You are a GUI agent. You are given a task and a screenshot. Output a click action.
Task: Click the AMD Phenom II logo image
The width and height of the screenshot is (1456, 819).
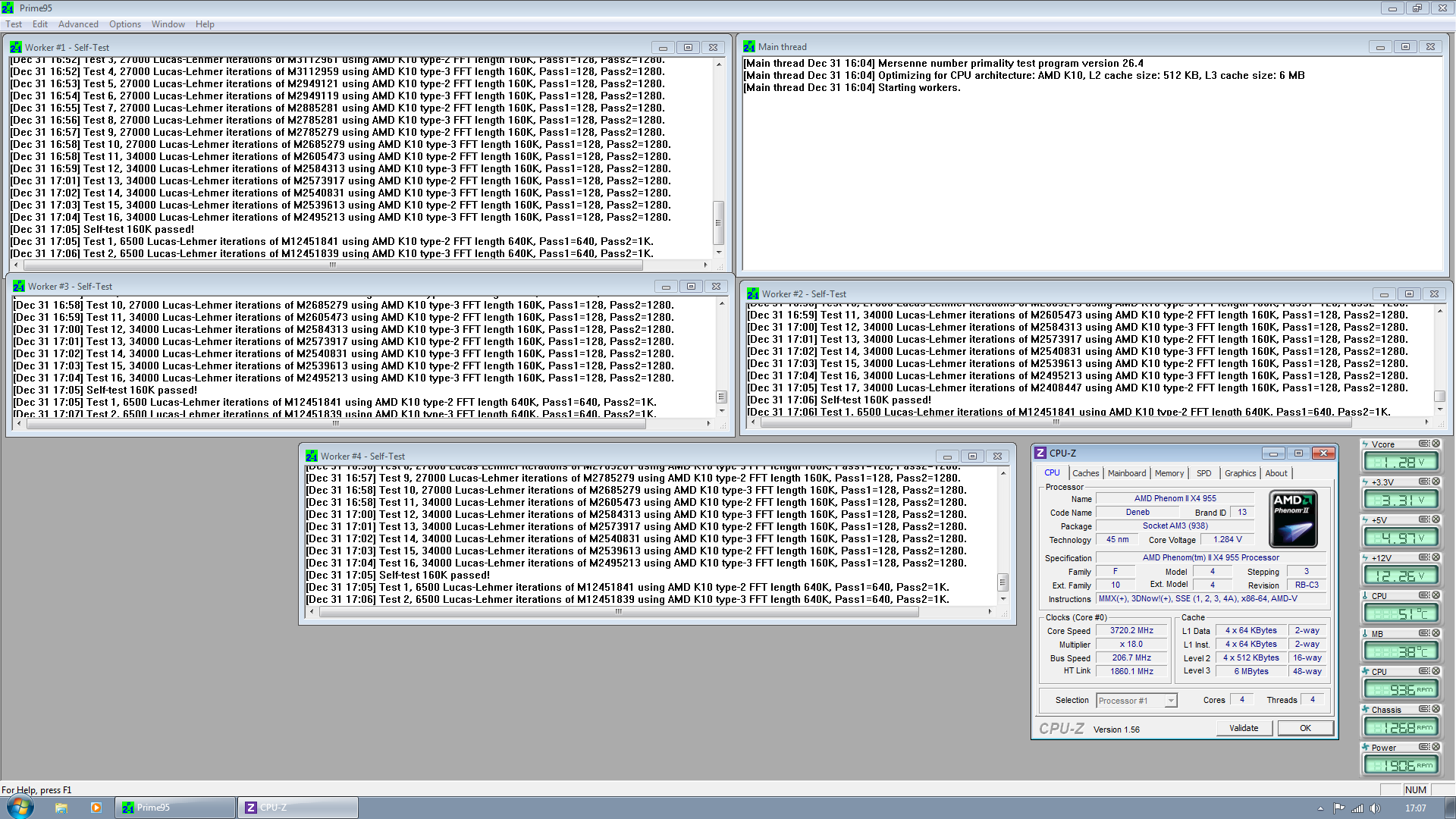[x=1293, y=519]
